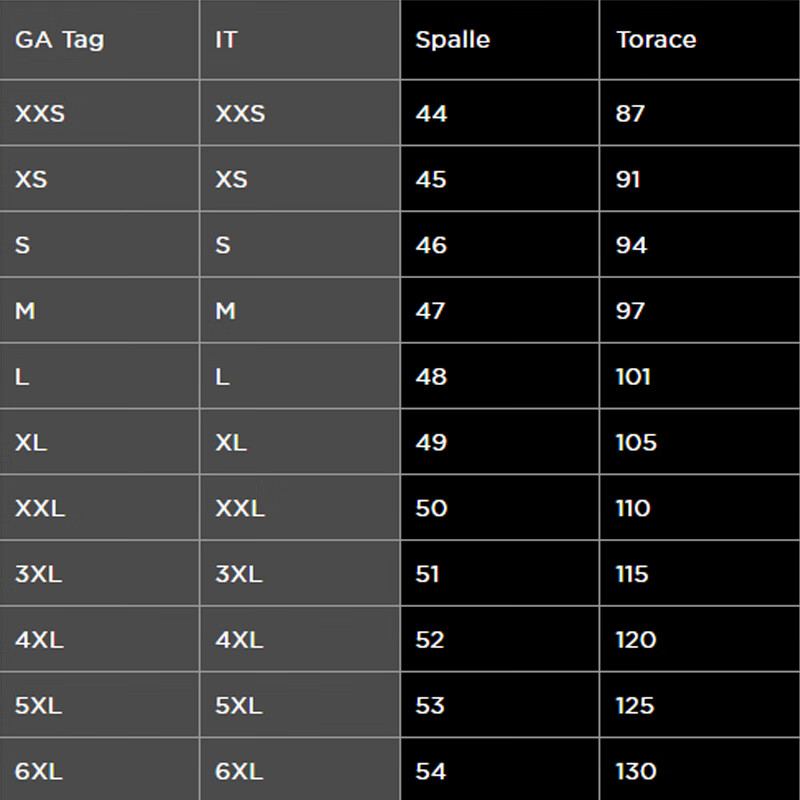The image size is (800, 800).
Task: Select the Torace value 130
Action: coord(636,771)
